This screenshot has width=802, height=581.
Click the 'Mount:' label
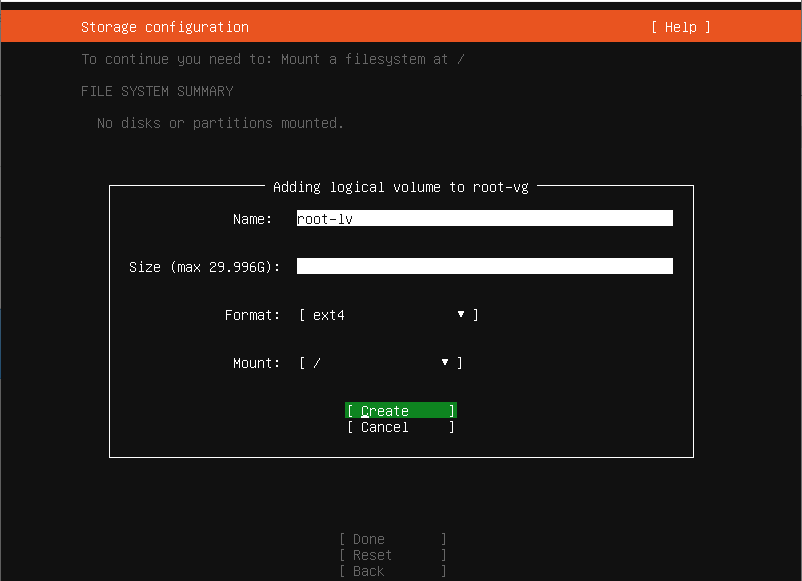[x=256, y=363]
